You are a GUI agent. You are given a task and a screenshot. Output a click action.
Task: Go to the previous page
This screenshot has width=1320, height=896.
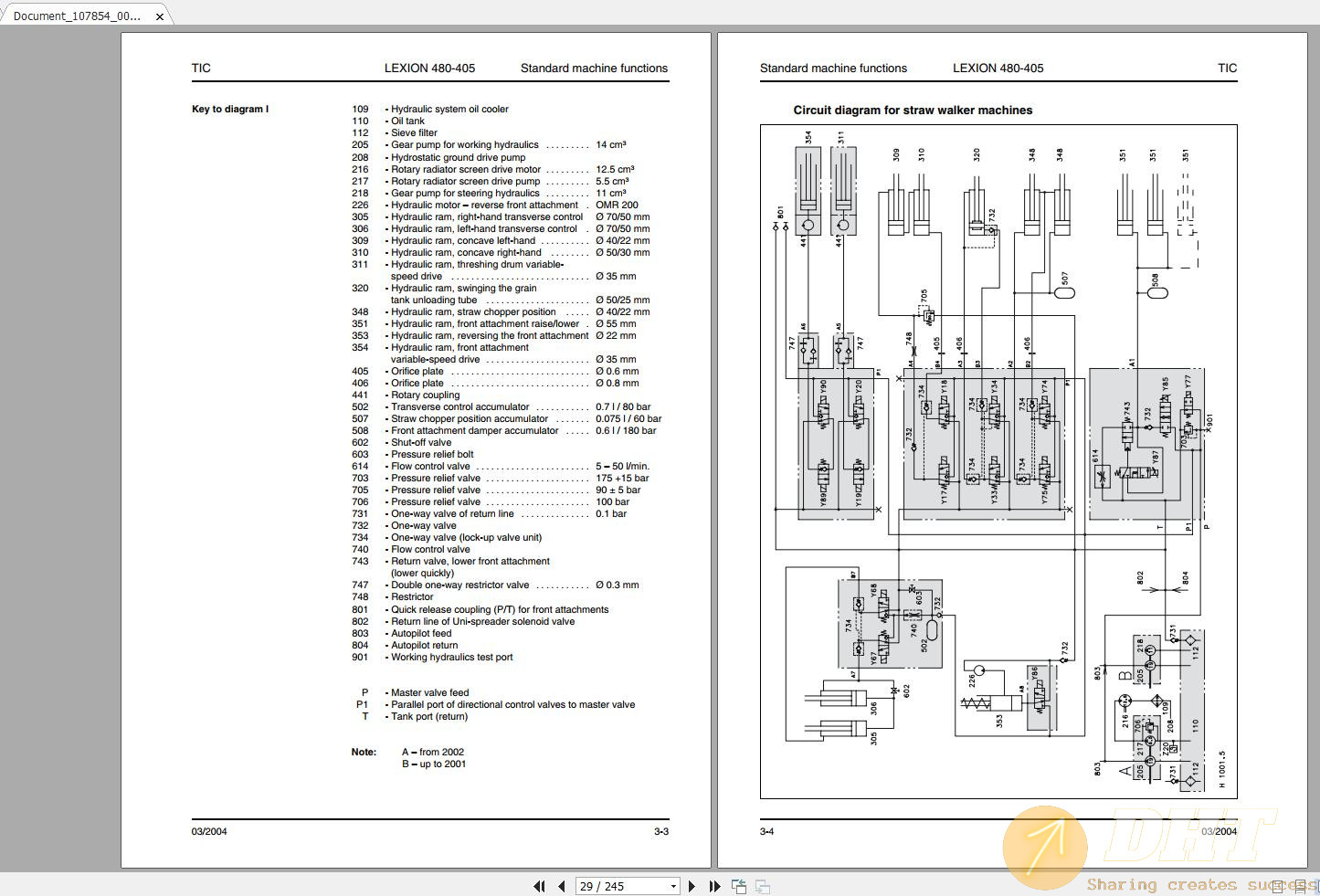pos(562,886)
